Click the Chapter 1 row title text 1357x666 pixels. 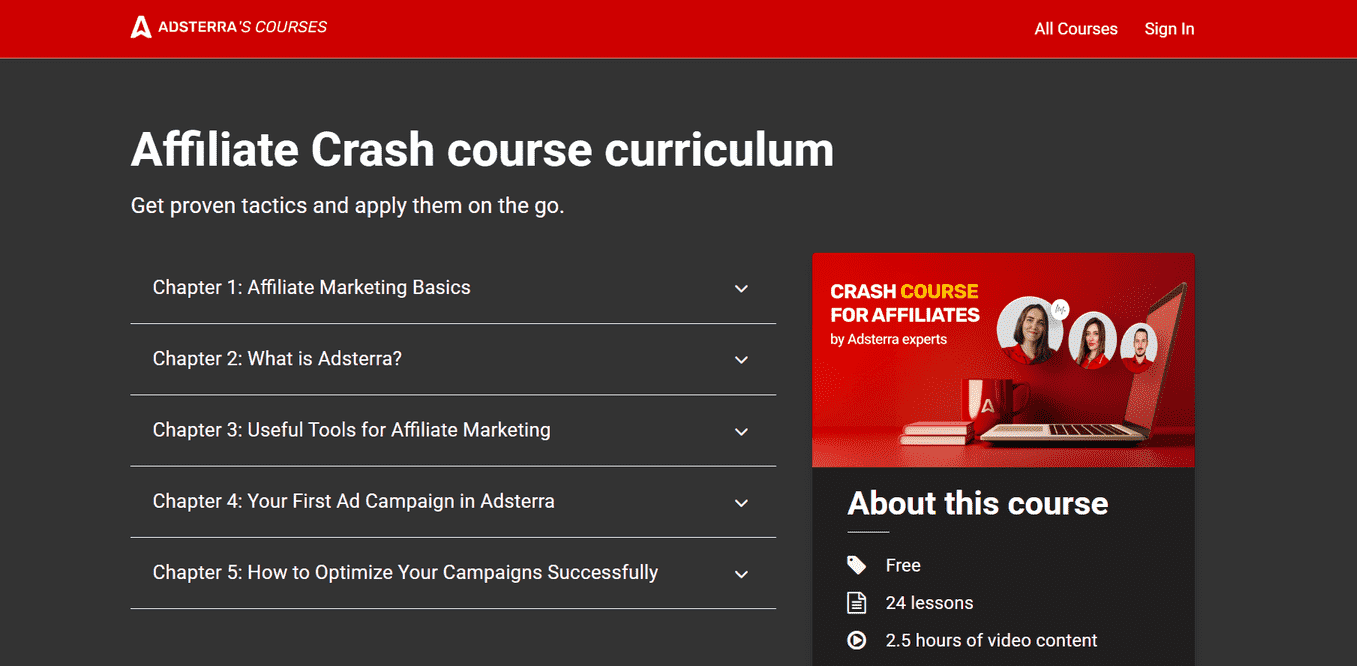(x=311, y=287)
